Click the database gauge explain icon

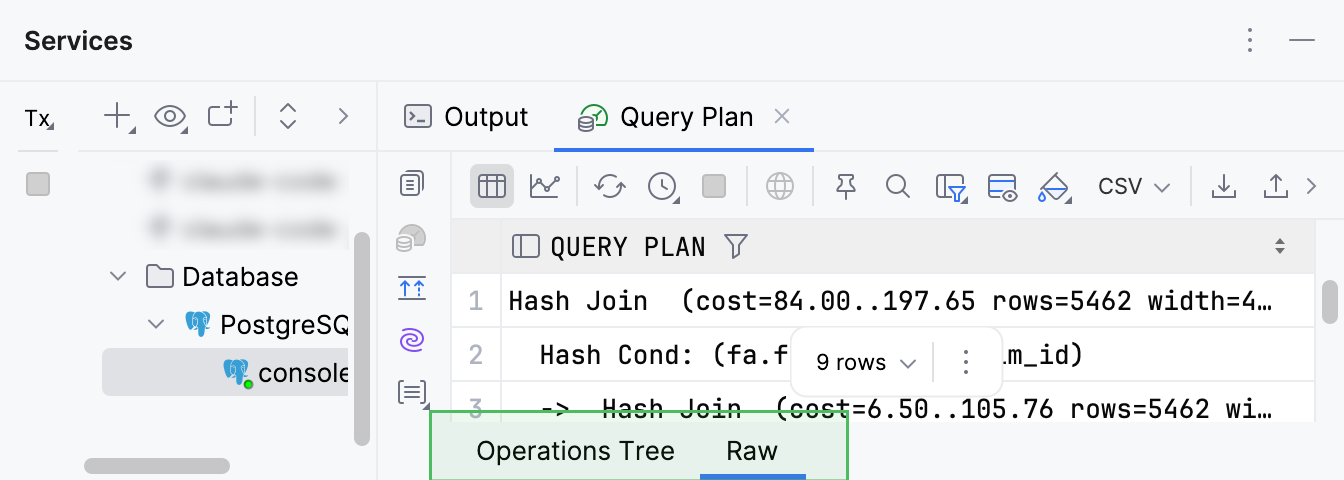tap(411, 237)
